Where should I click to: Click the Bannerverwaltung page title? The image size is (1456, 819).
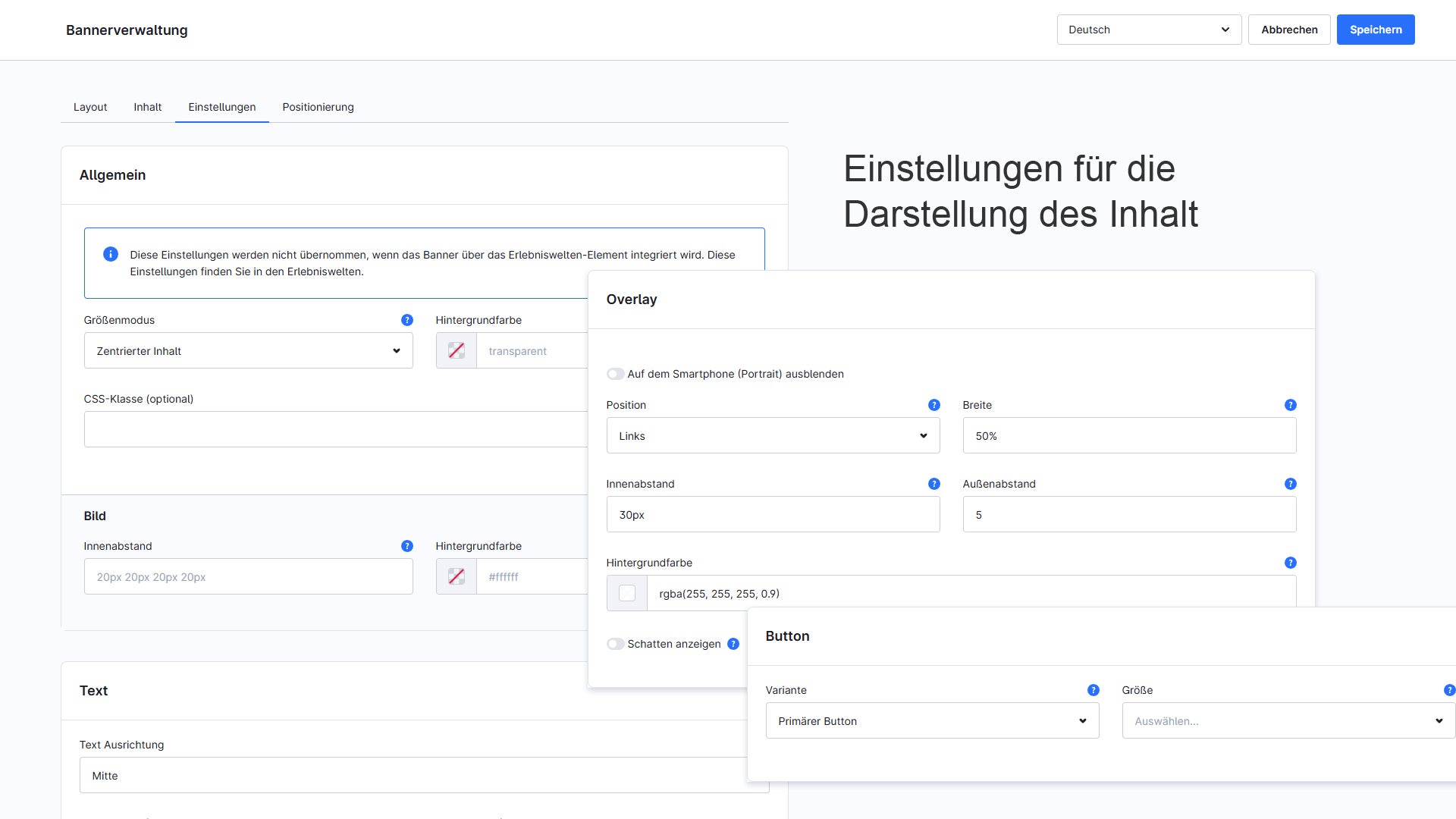pyautogui.click(x=127, y=30)
